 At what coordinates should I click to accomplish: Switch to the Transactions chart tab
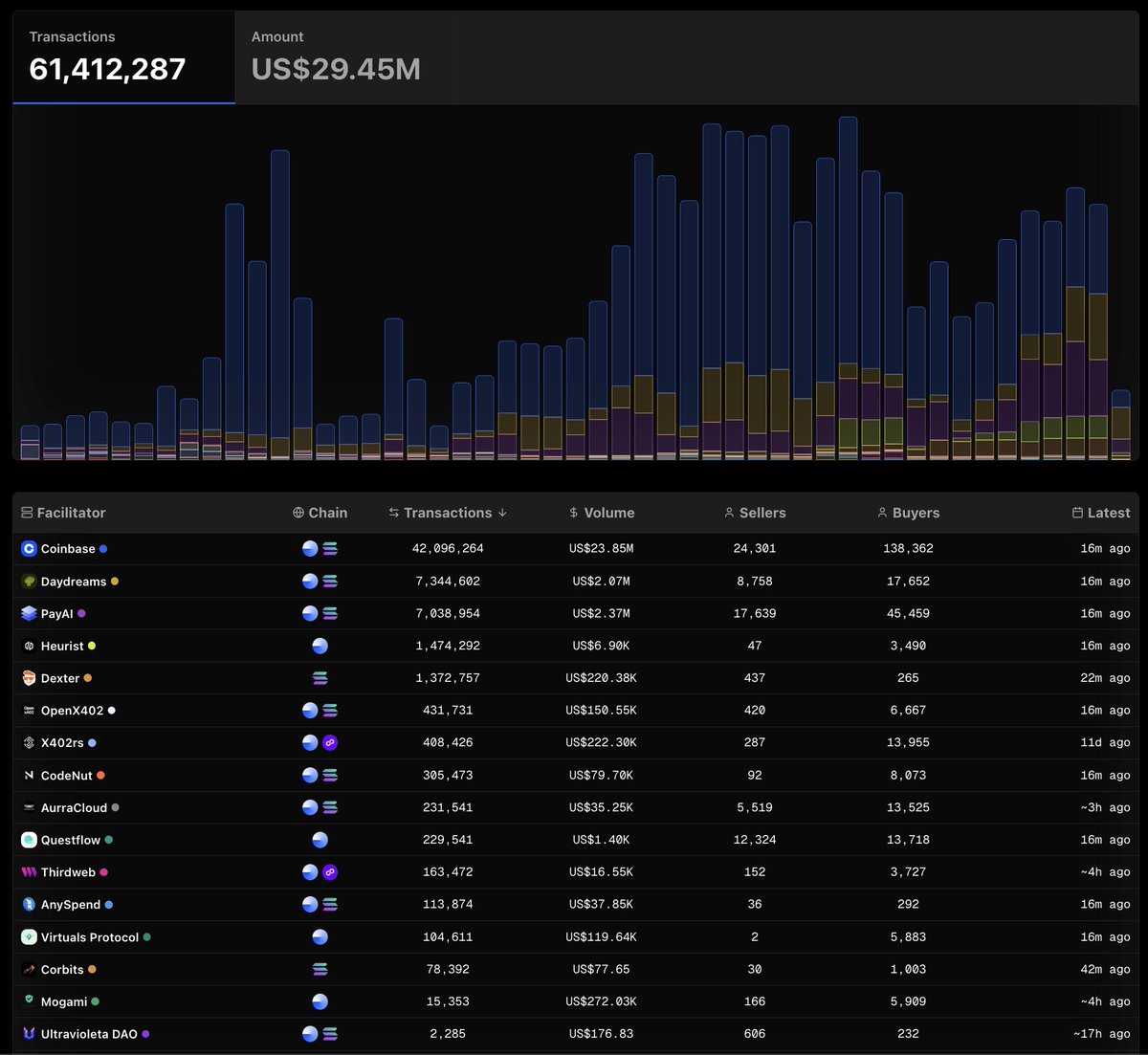(123, 57)
